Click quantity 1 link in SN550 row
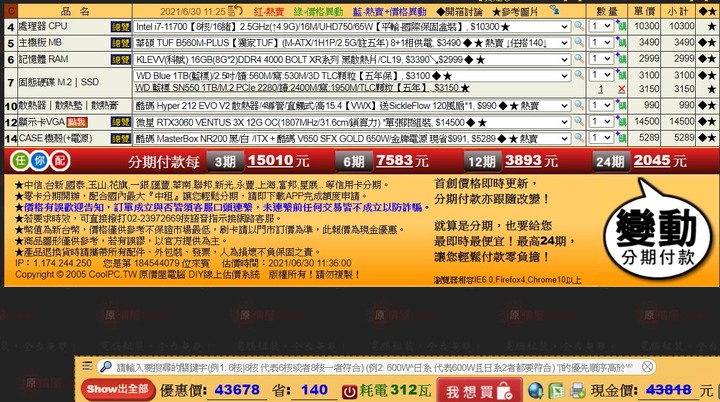 pos(601,90)
